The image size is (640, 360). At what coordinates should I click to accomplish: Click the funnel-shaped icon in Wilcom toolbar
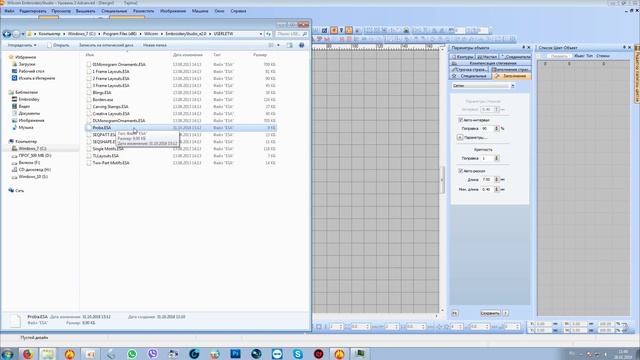coord(342,30)
